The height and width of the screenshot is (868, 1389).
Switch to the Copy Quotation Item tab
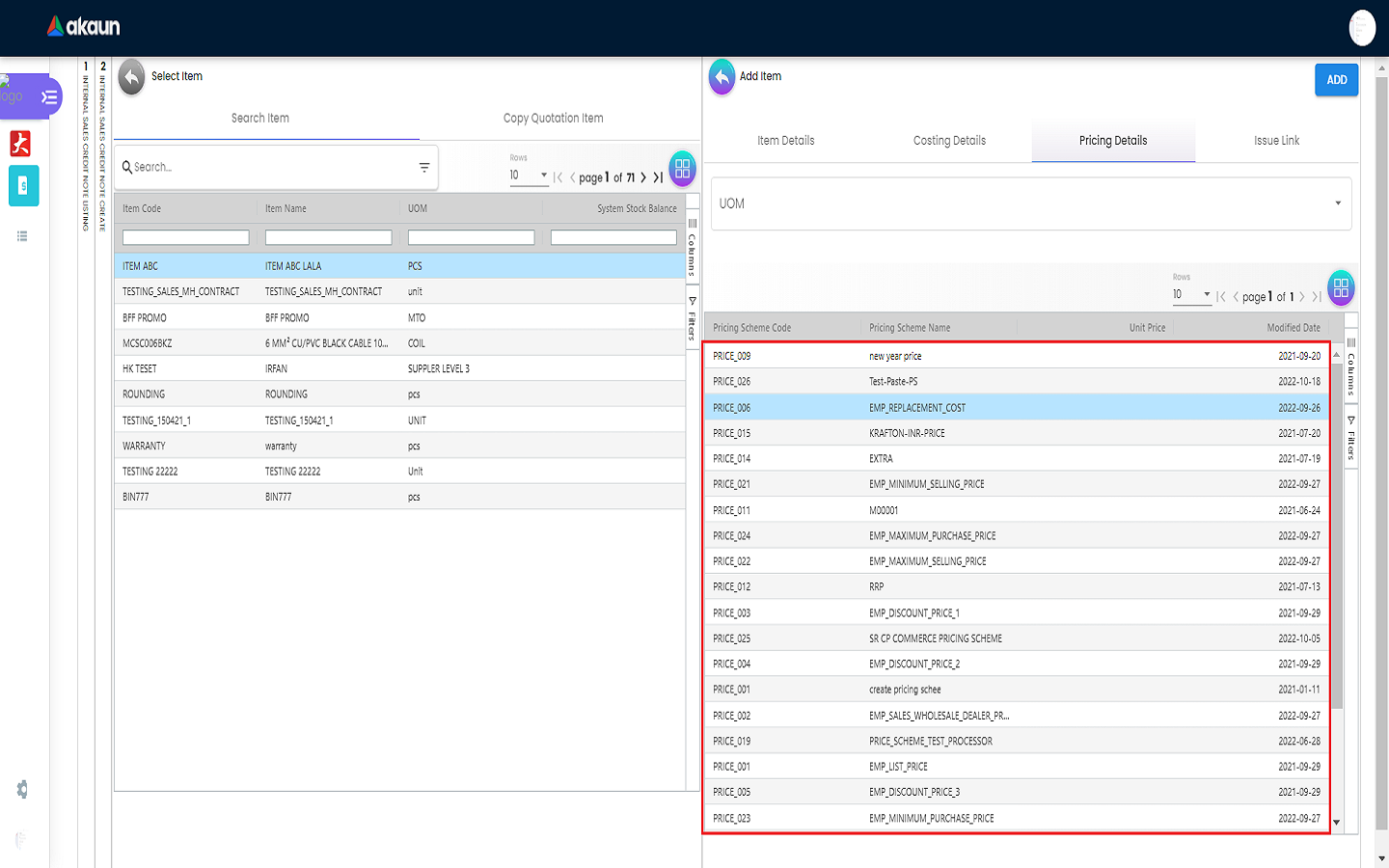553,119
